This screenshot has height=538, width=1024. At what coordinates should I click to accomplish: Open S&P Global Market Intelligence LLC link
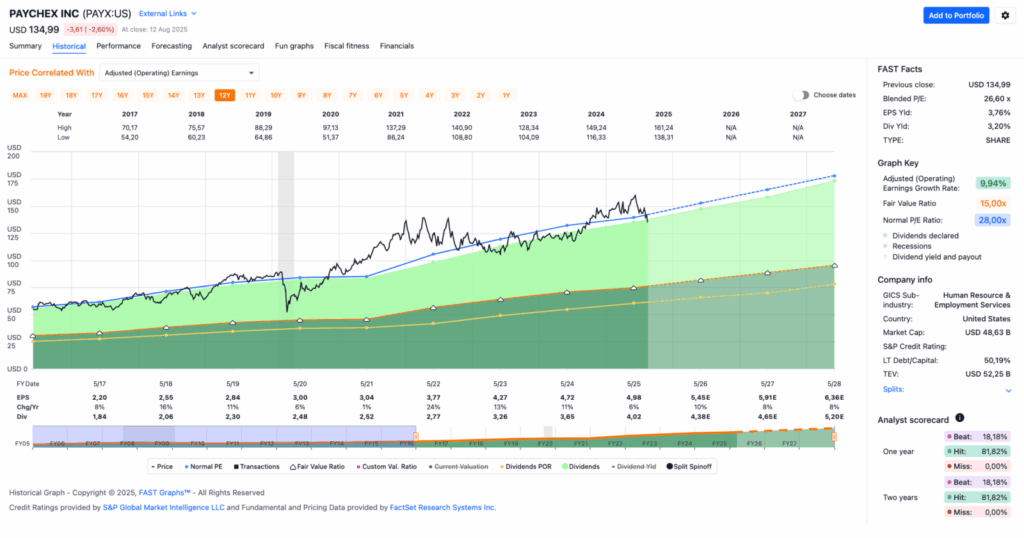(x=163, y=507)
